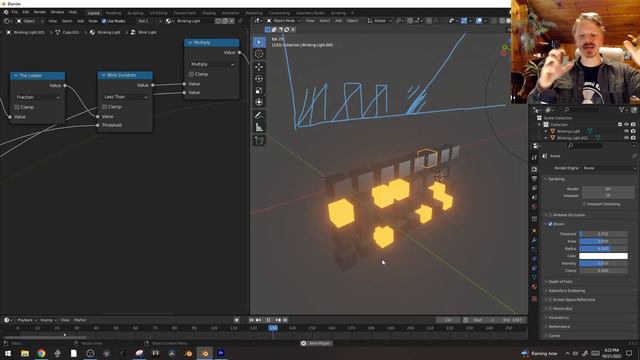Toggle the Bloom checkbox
The width and height of the screenshot is (640, 360).
pos(550,224)
